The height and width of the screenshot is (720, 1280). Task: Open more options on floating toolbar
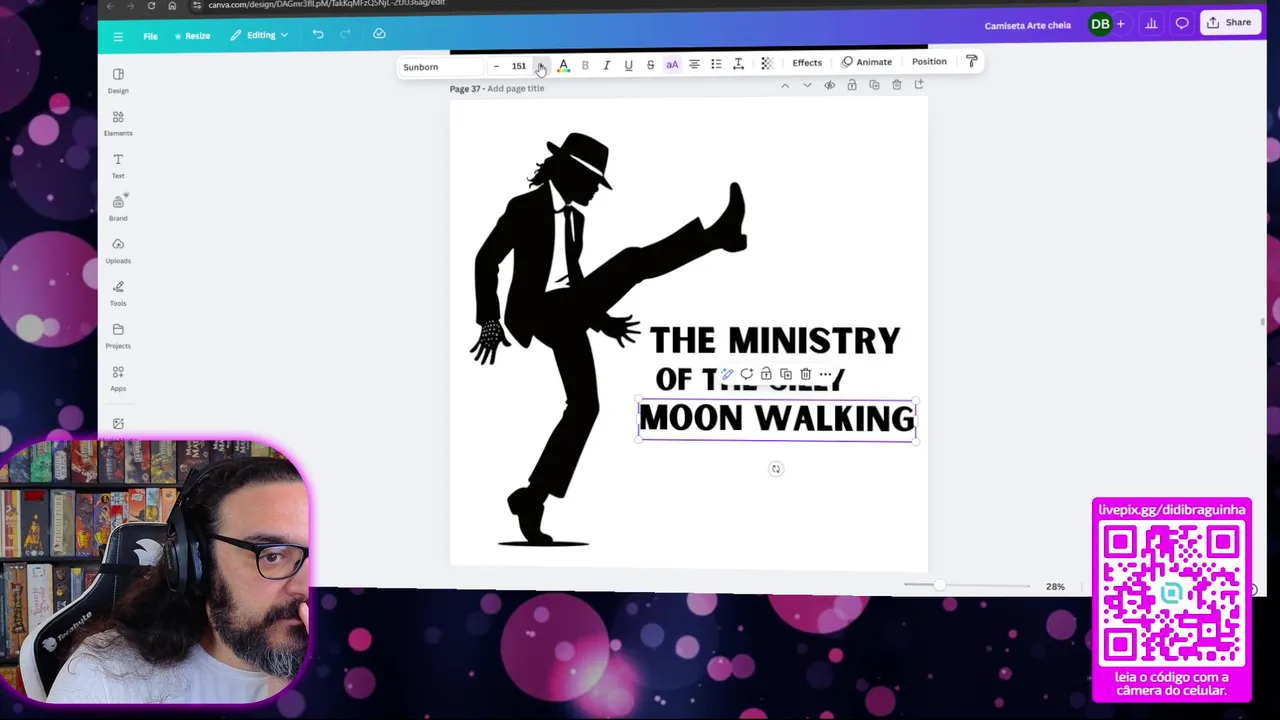825,374
